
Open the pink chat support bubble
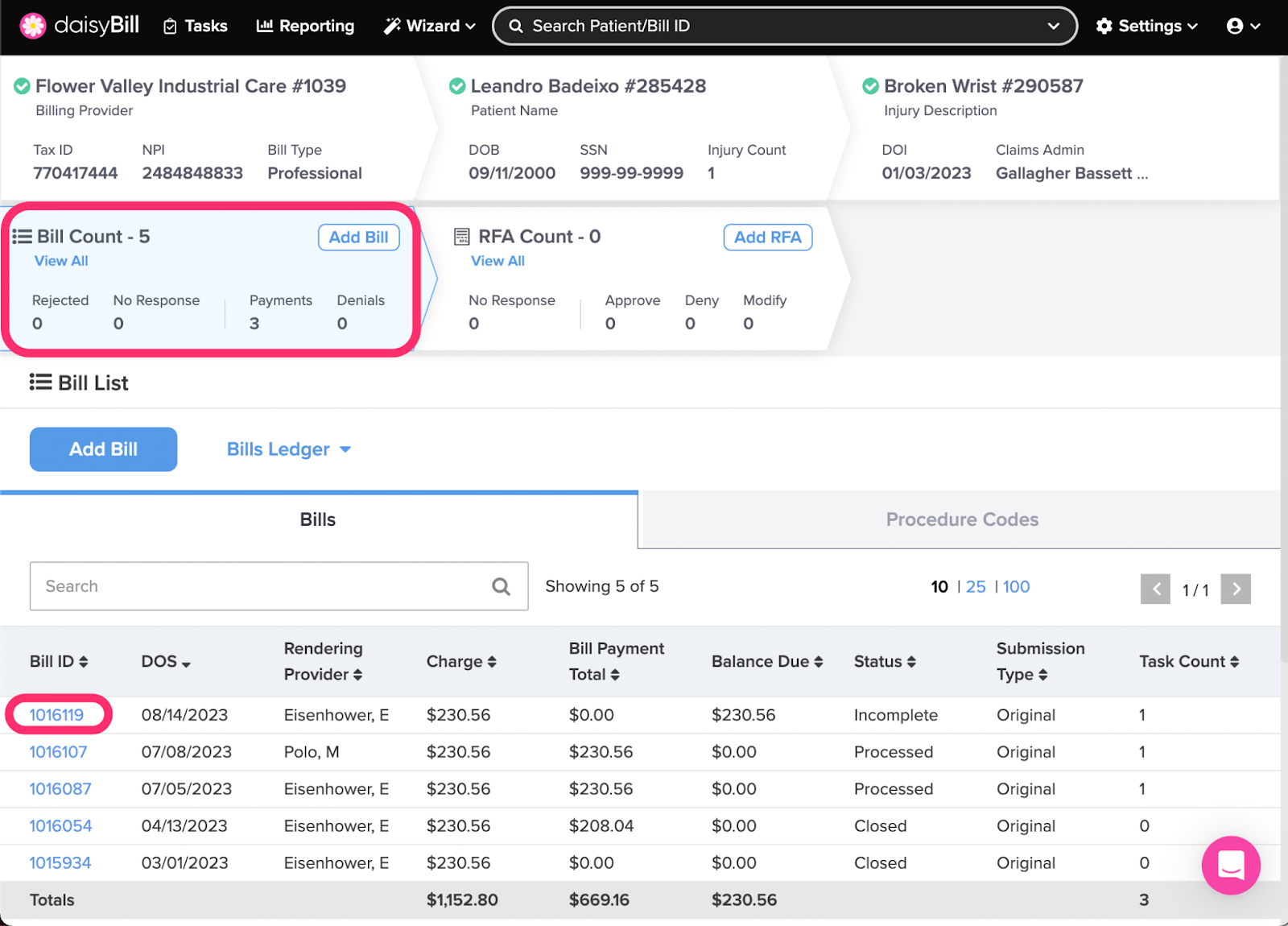pos(1230,865)
